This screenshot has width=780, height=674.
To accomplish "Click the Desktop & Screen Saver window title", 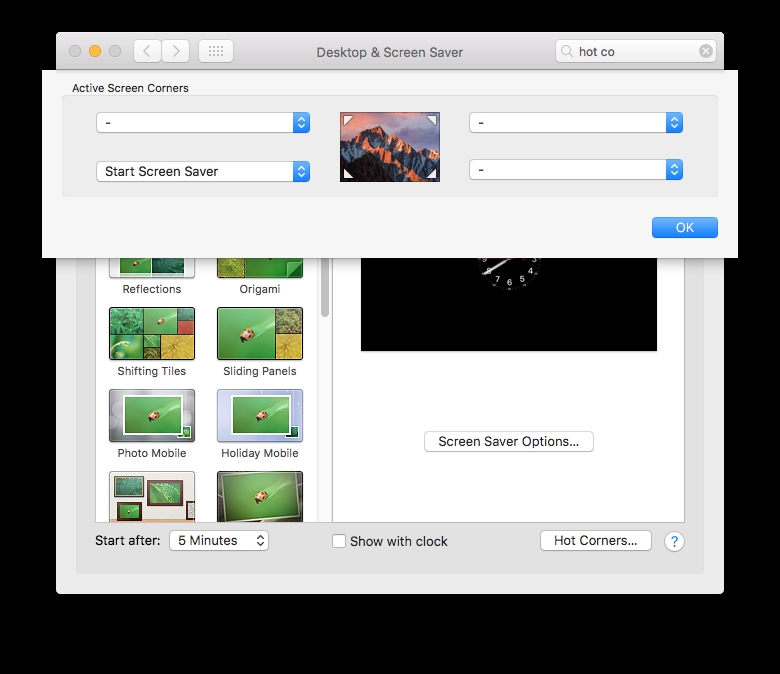I will click(x=390, y=52).
